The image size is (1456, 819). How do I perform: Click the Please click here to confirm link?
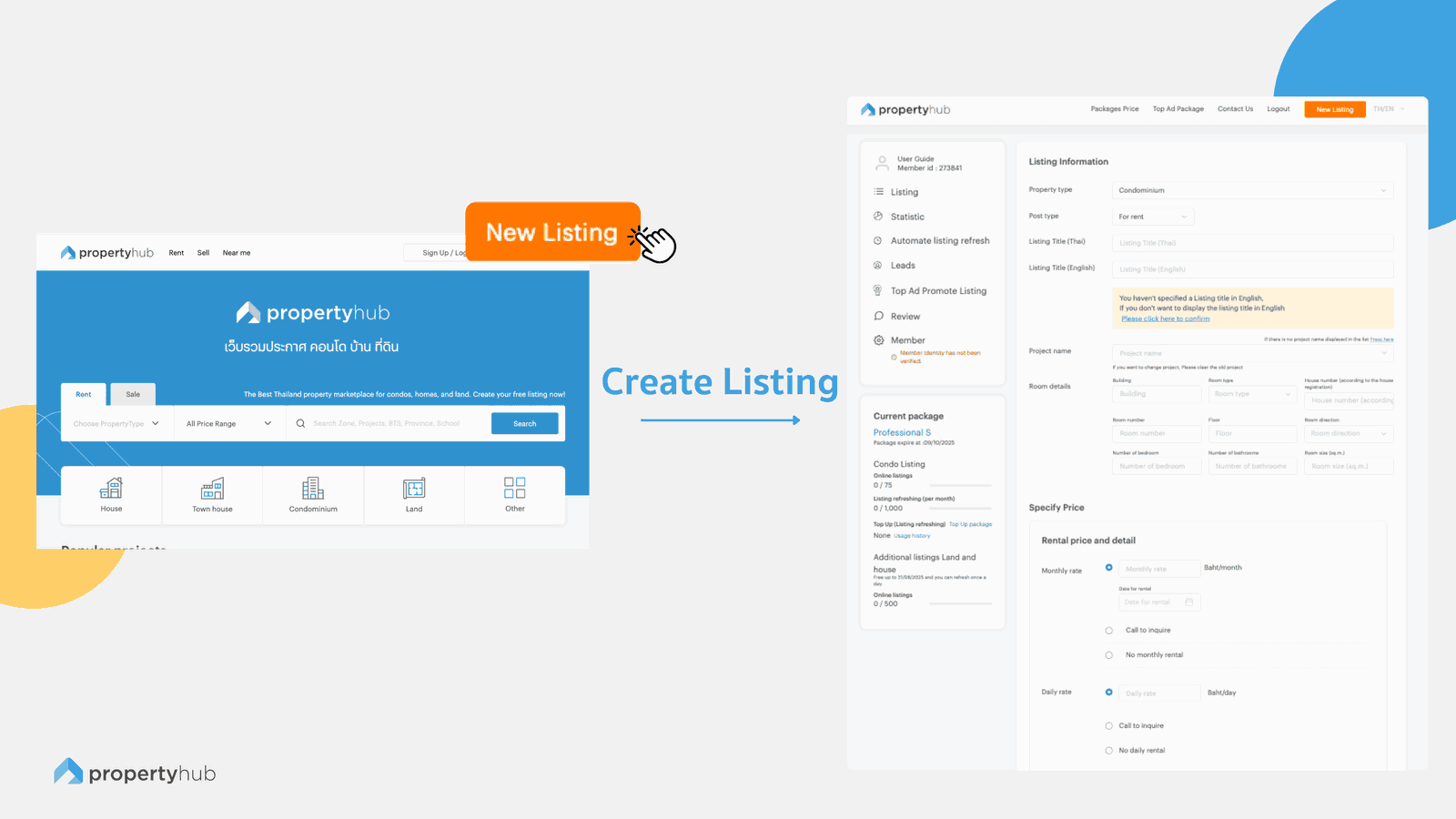tap(1166, 318)
